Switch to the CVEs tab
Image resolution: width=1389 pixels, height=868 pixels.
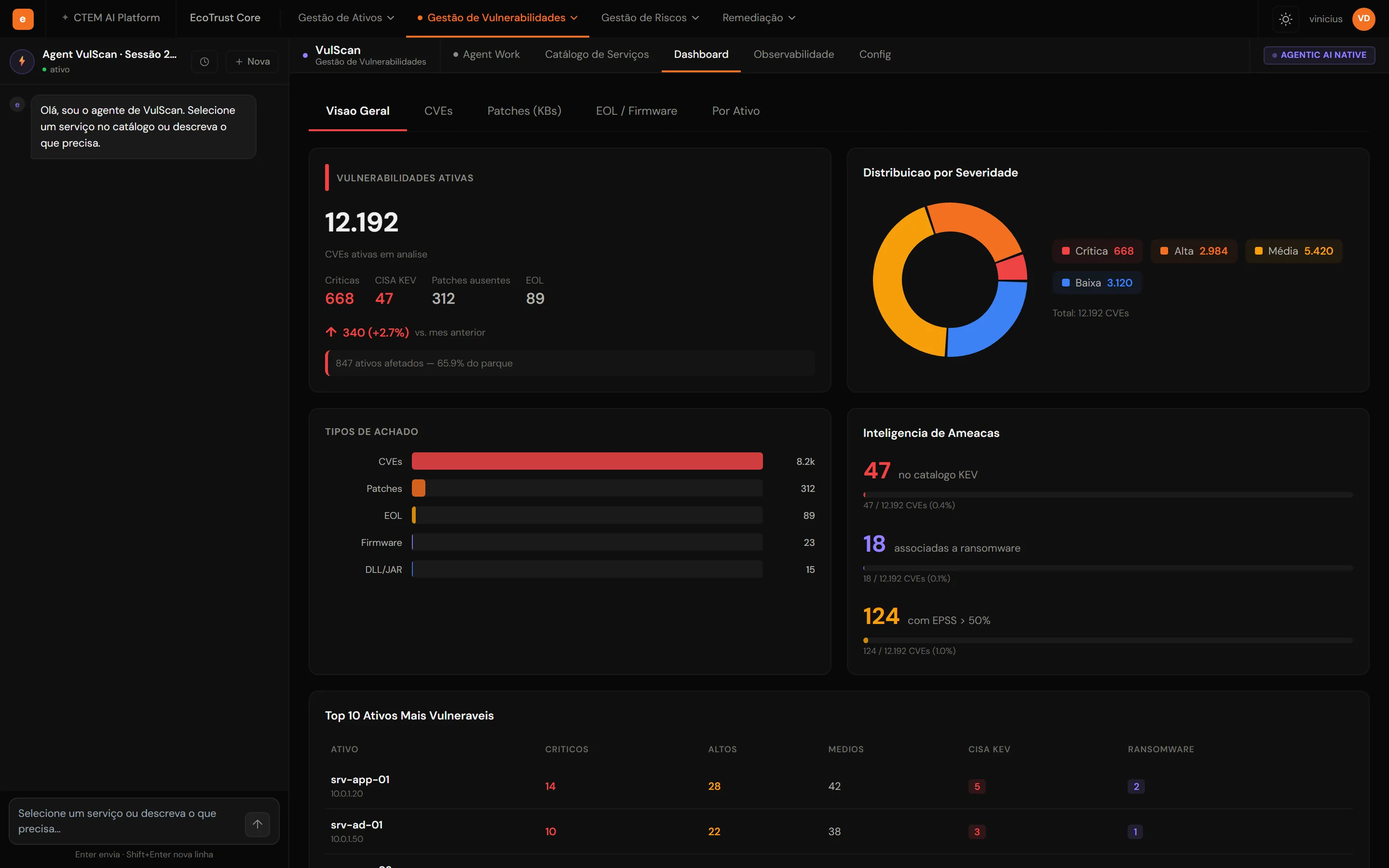(438, 111)
